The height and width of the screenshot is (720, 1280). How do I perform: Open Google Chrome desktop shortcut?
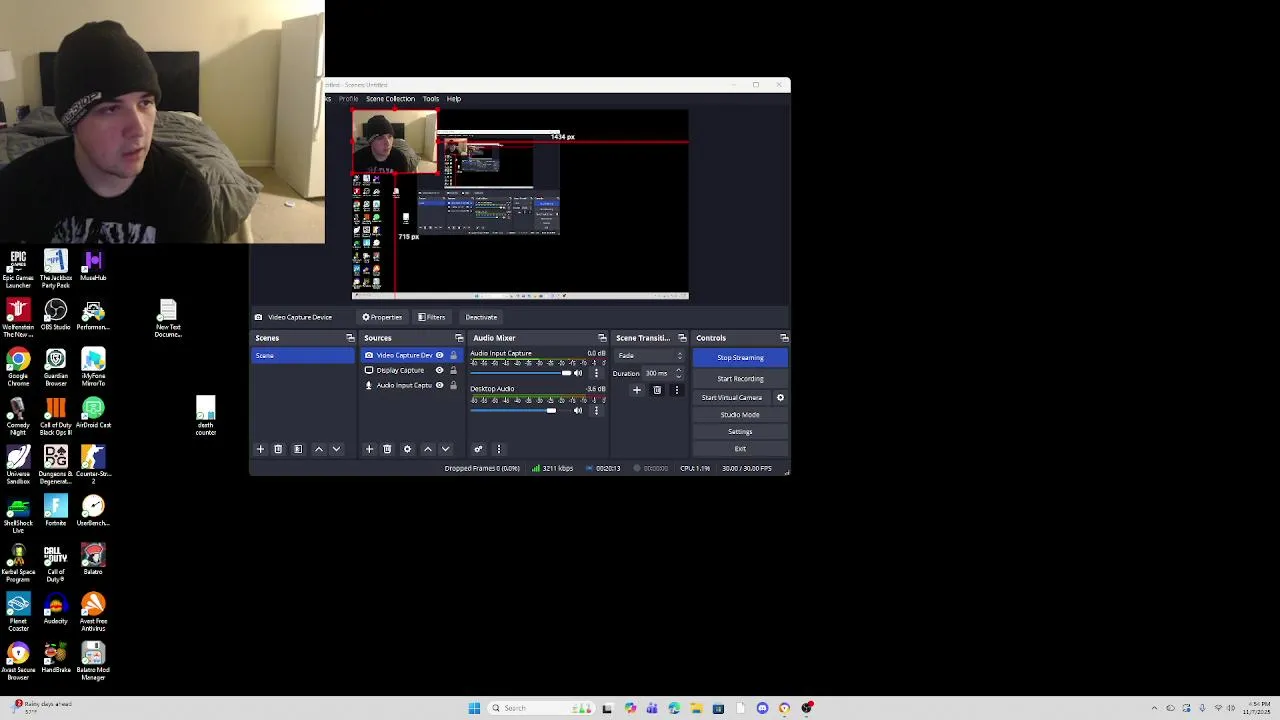18,367
